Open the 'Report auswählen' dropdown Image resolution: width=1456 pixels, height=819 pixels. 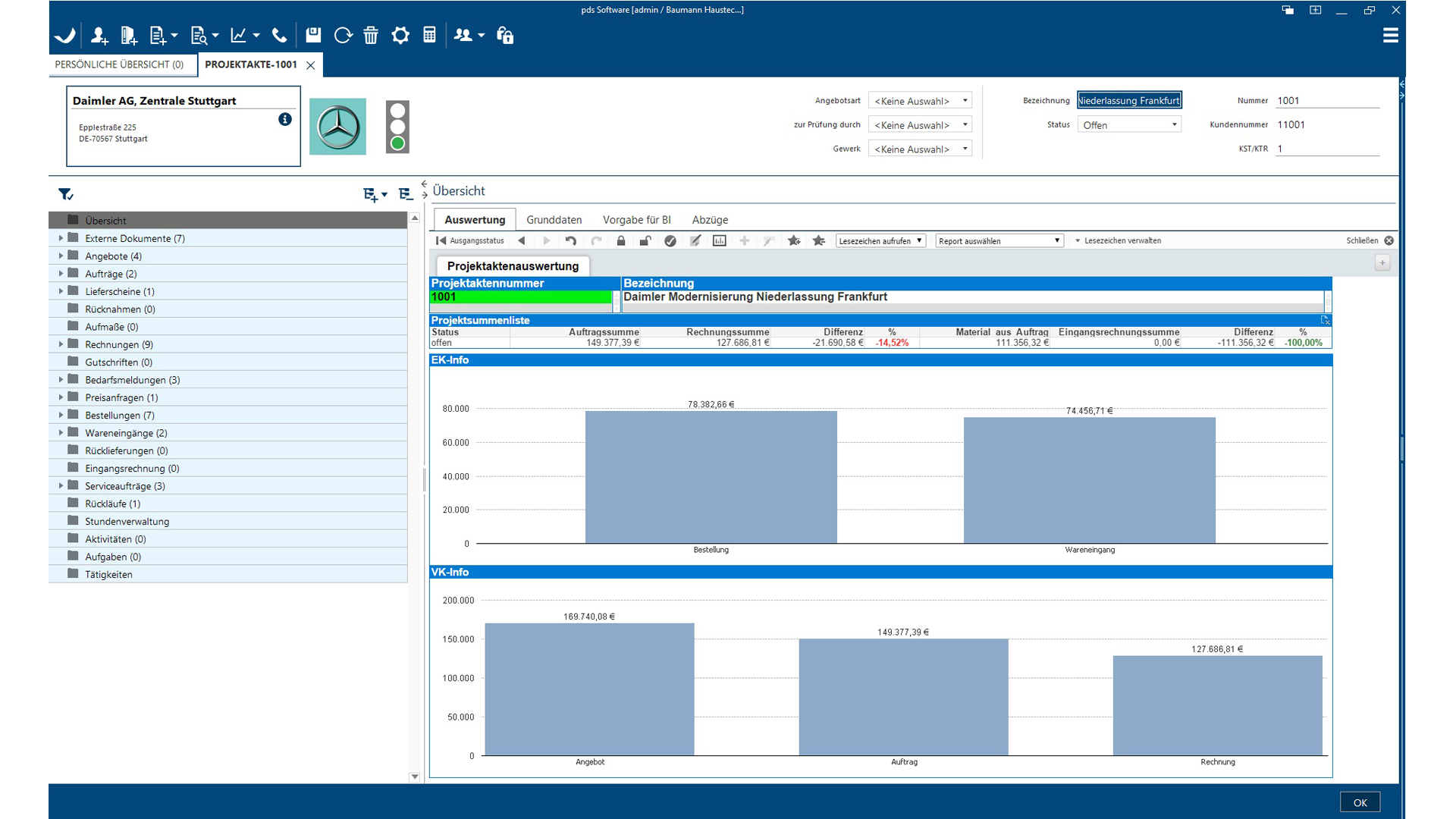click(999, 240)
